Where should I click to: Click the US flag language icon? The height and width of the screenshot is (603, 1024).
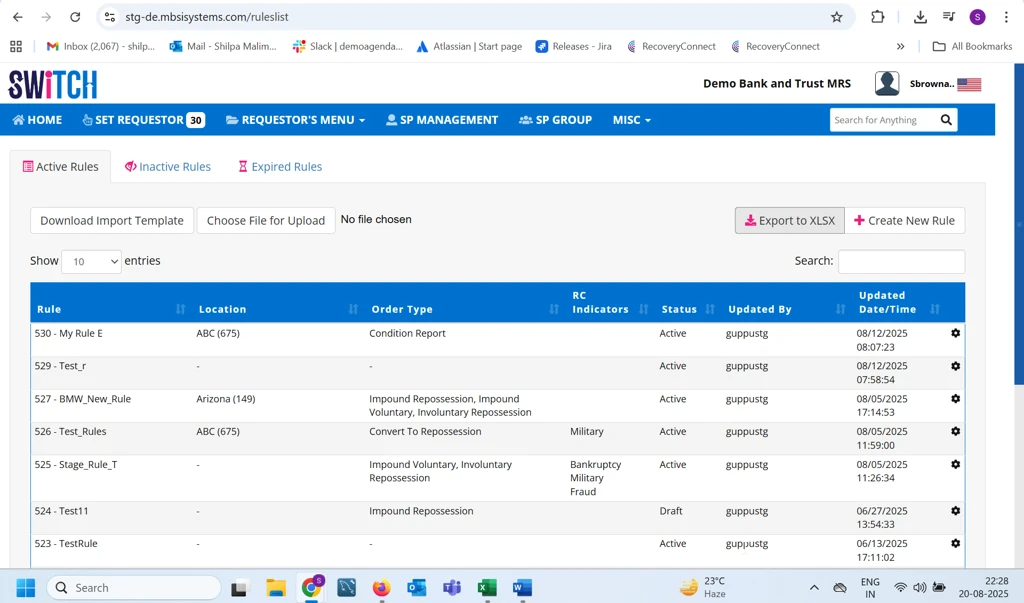pos(969,84)
